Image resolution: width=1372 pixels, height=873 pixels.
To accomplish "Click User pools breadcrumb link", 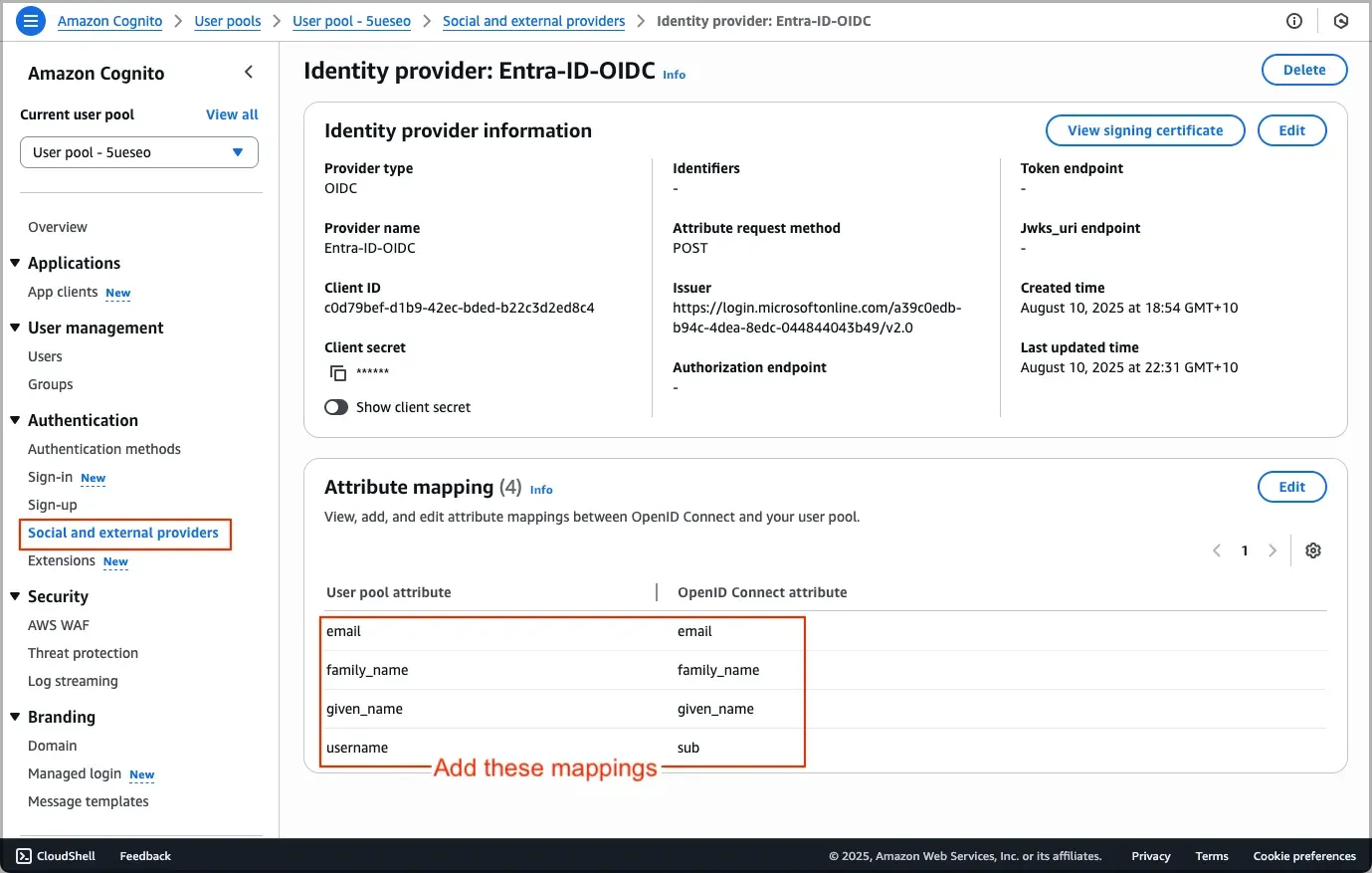I will pyautogui.click(x=228, y=21).
